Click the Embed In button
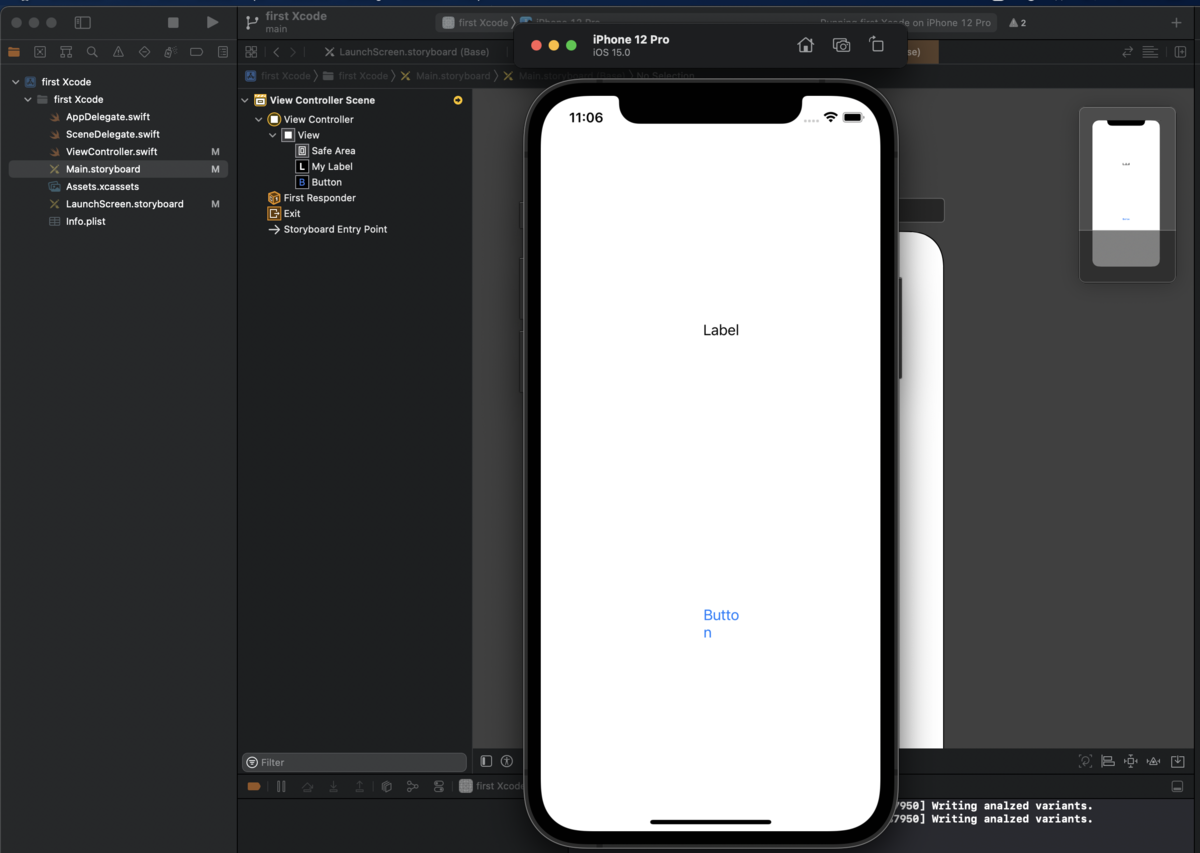Screen dimensions: 1200x853 click(1178, 761)
